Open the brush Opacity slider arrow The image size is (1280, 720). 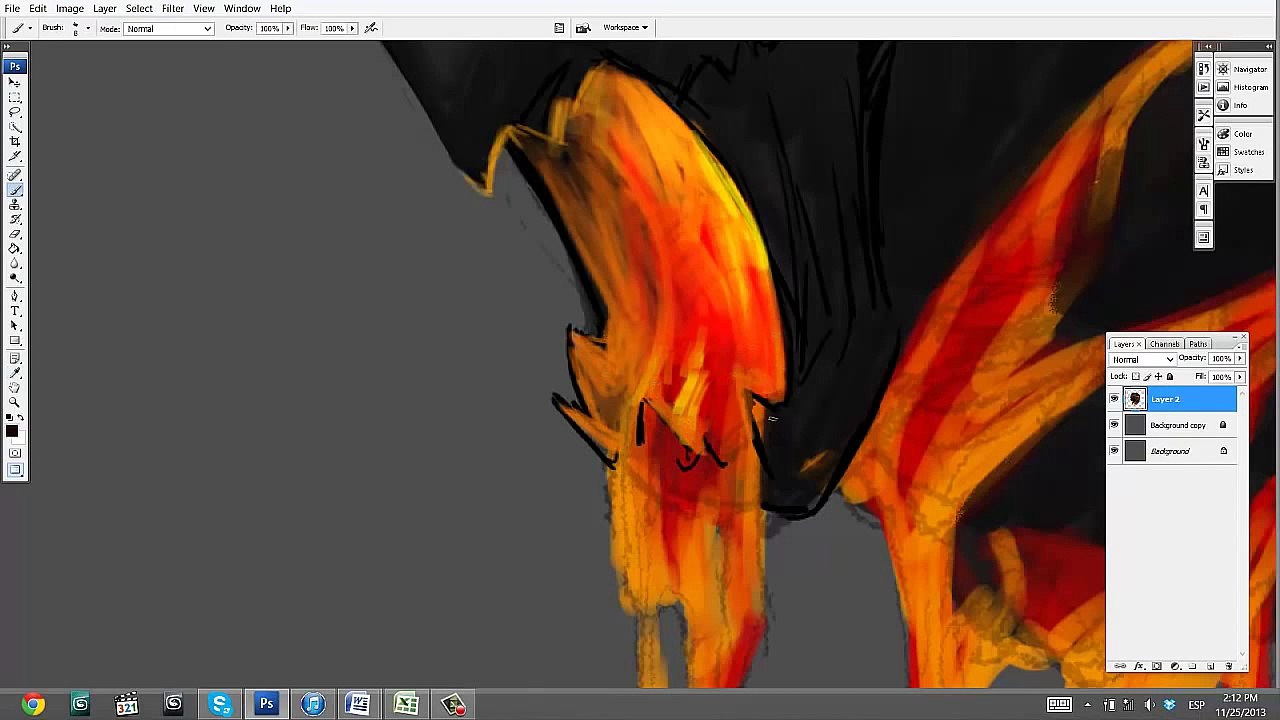point(288,28)
